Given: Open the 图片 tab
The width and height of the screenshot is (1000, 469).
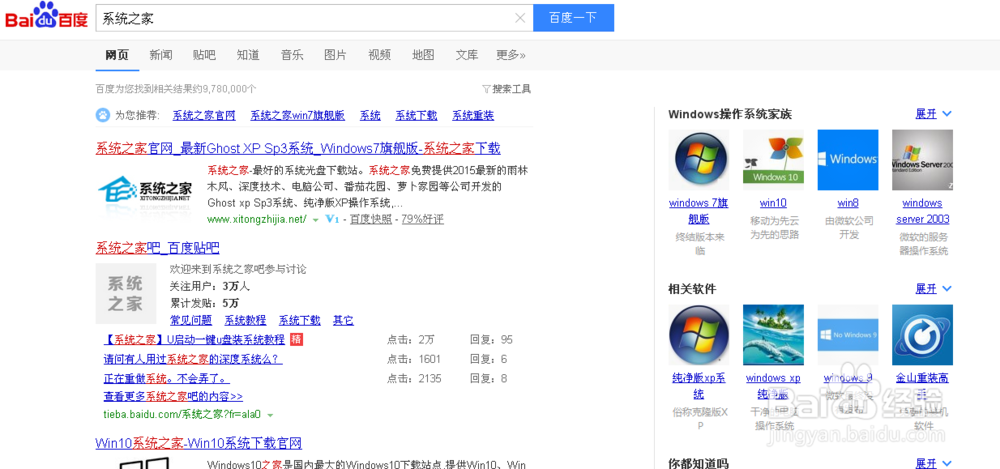Looking at the screenshot, I should click(335, 55).
